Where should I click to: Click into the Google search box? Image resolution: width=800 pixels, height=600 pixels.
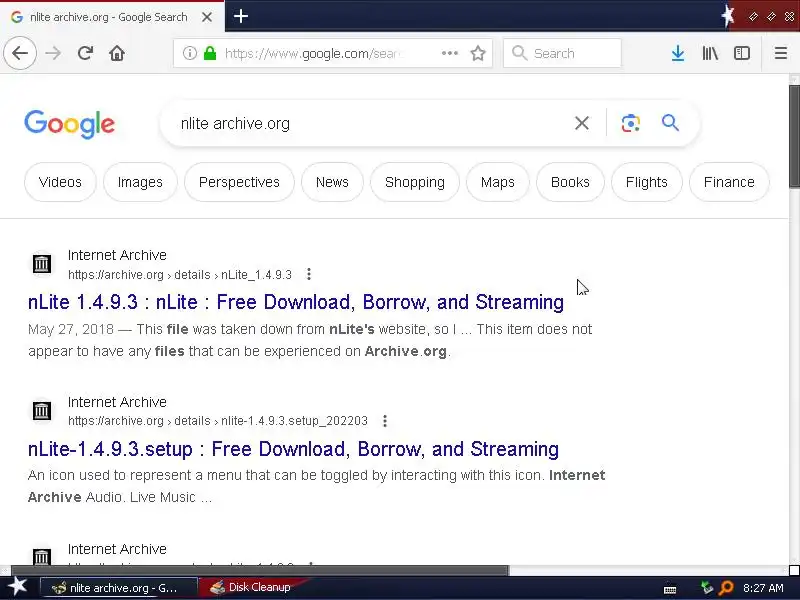click(x=372, y=123)
